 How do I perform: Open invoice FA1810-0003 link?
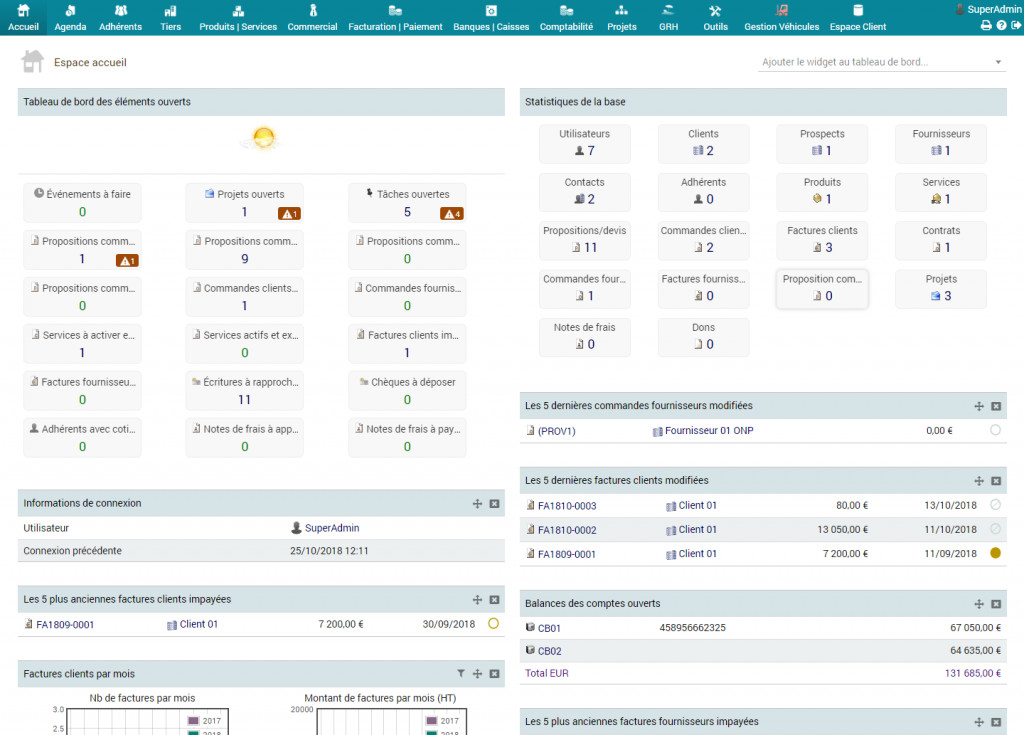(566, 506)
